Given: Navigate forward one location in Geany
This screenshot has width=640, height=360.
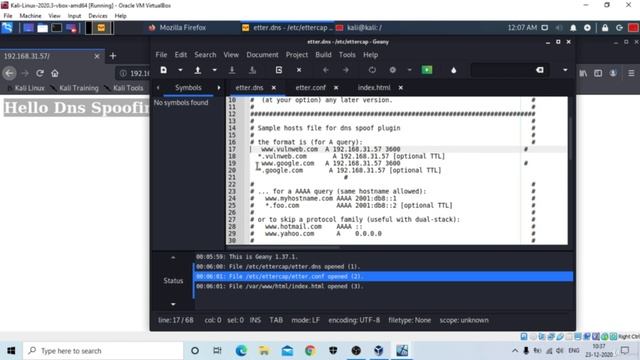Looking at the screenshot, I should pyautogui.click(x=346, y=70).
